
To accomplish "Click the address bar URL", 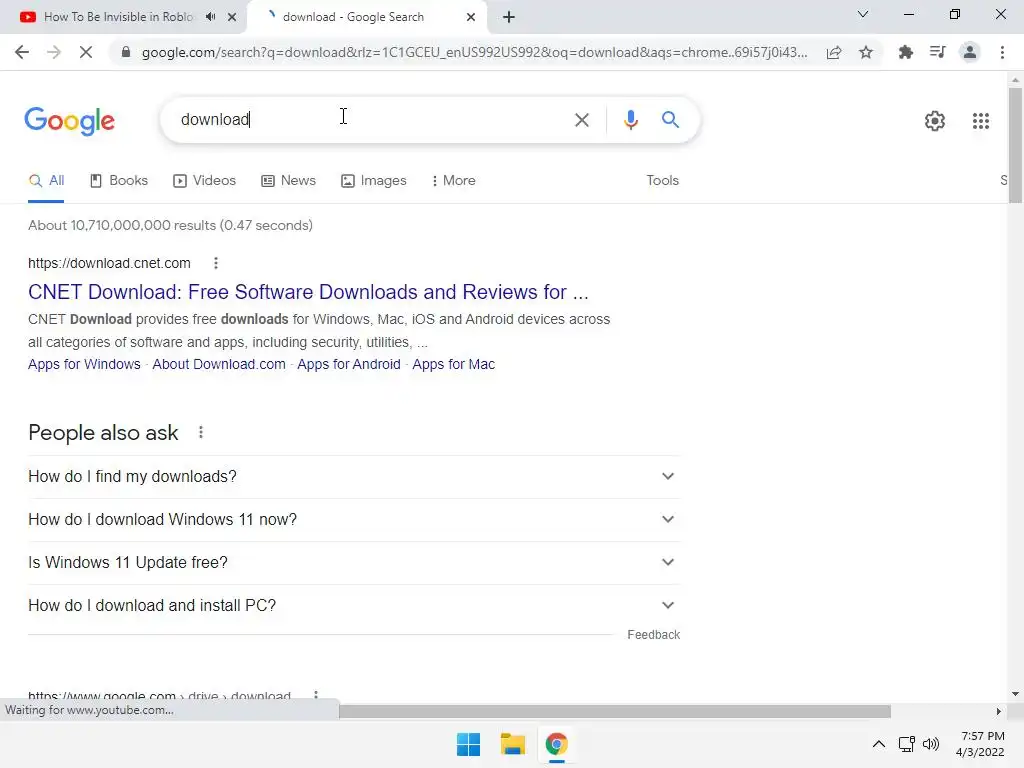I will pyautogui.click(x=474, y=52).
